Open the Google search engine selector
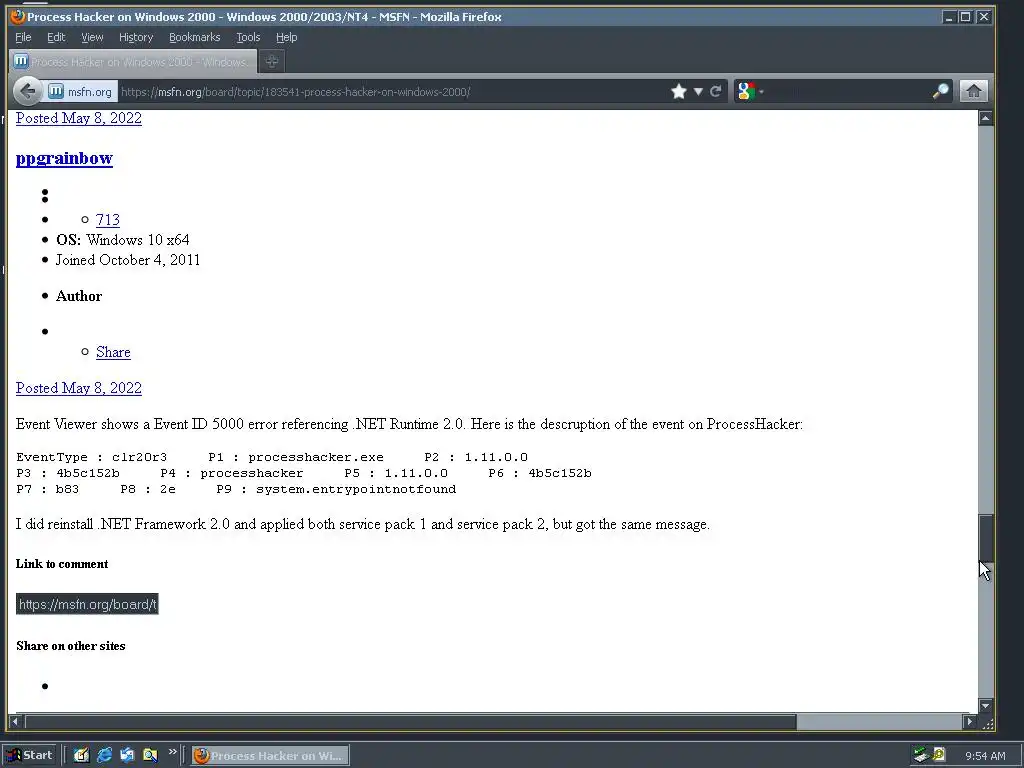 tap(750, 91)
